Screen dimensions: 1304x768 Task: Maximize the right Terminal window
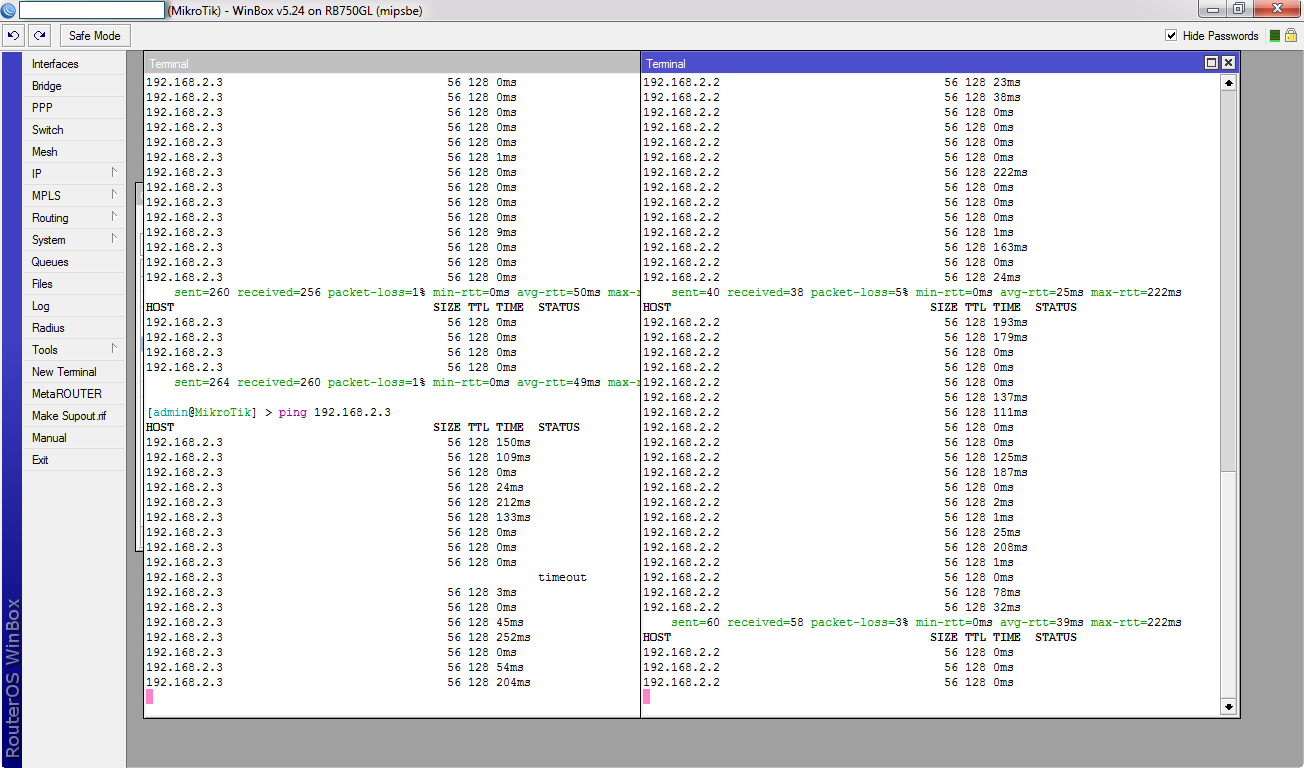click(x=1212, y=63)
